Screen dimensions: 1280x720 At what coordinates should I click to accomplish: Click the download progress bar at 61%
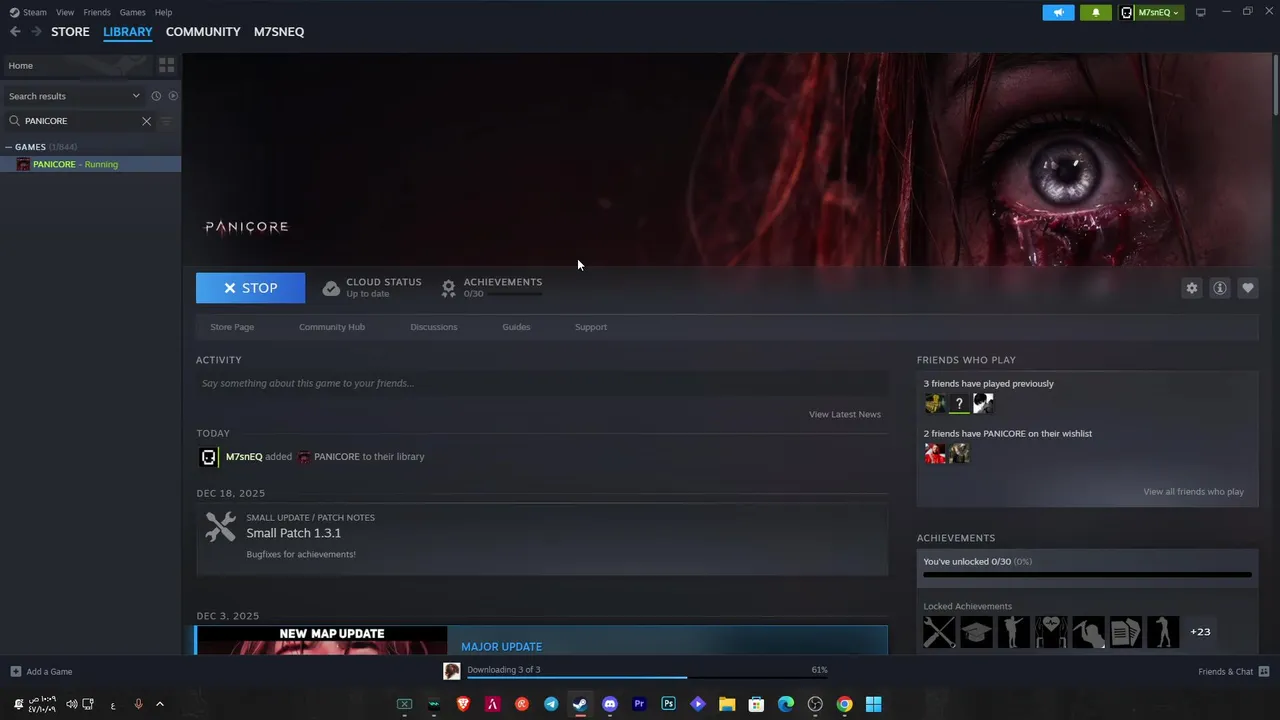pos(647,678)
